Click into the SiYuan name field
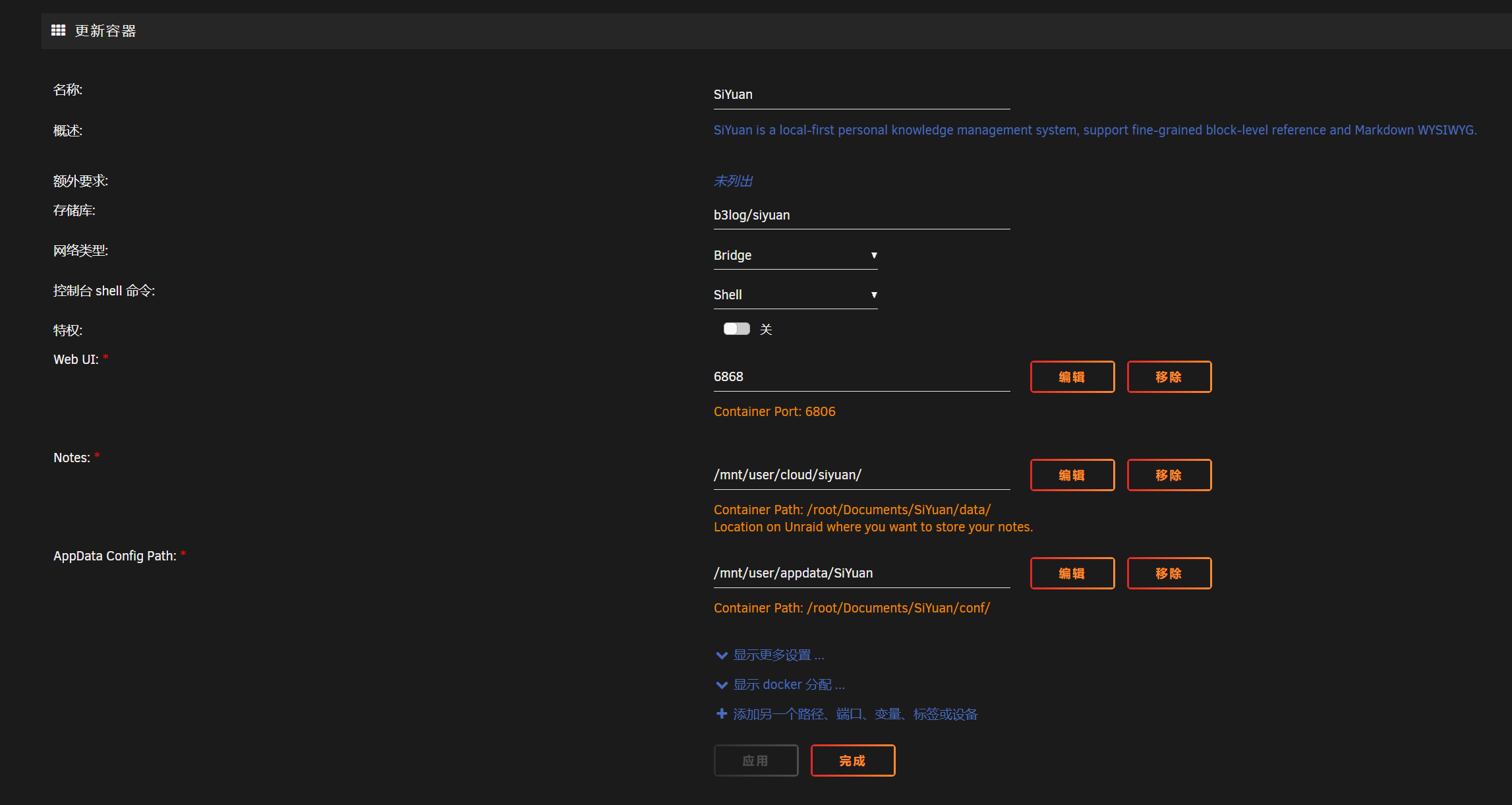The image size is (1512, 805). click(861, 95)
